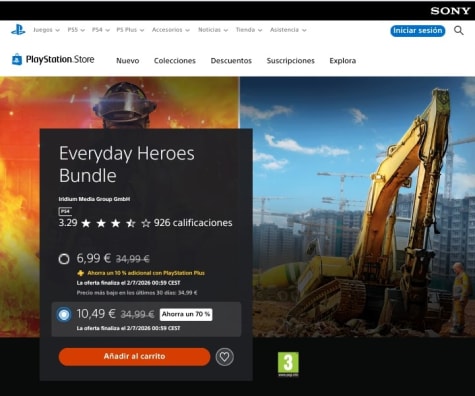Screen dimensions: 475x396
Task: Click the PlayStation Plus yellow icon
Action: (x=80, y=273)
